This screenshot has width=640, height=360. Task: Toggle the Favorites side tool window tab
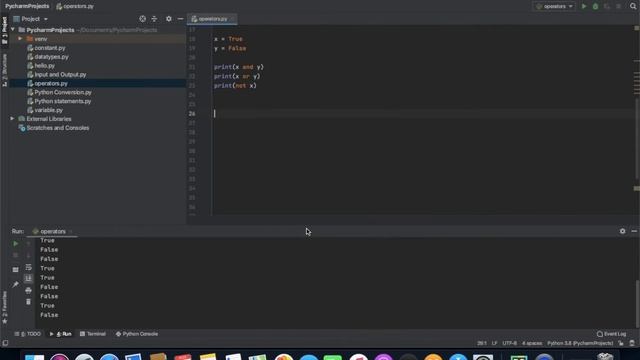pyautogui.click(x=4, y=308)
